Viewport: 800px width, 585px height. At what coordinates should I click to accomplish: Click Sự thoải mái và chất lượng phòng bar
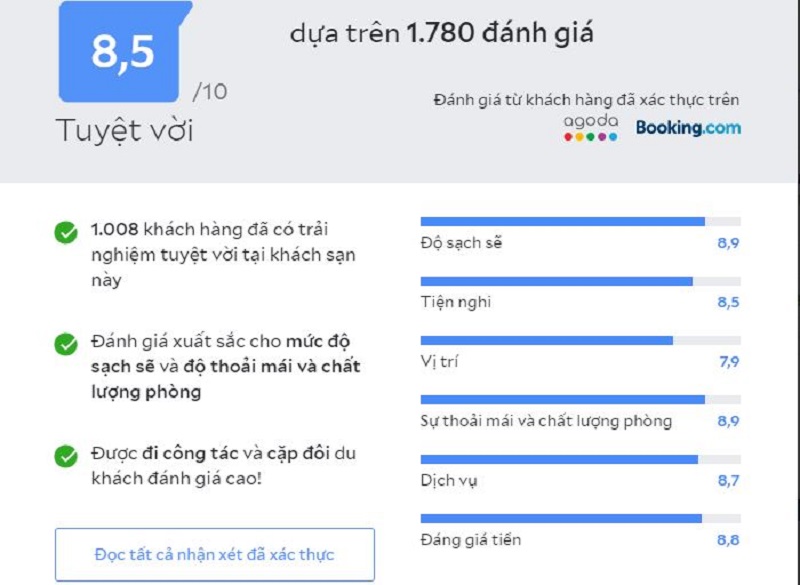click(x=581, y=399)
